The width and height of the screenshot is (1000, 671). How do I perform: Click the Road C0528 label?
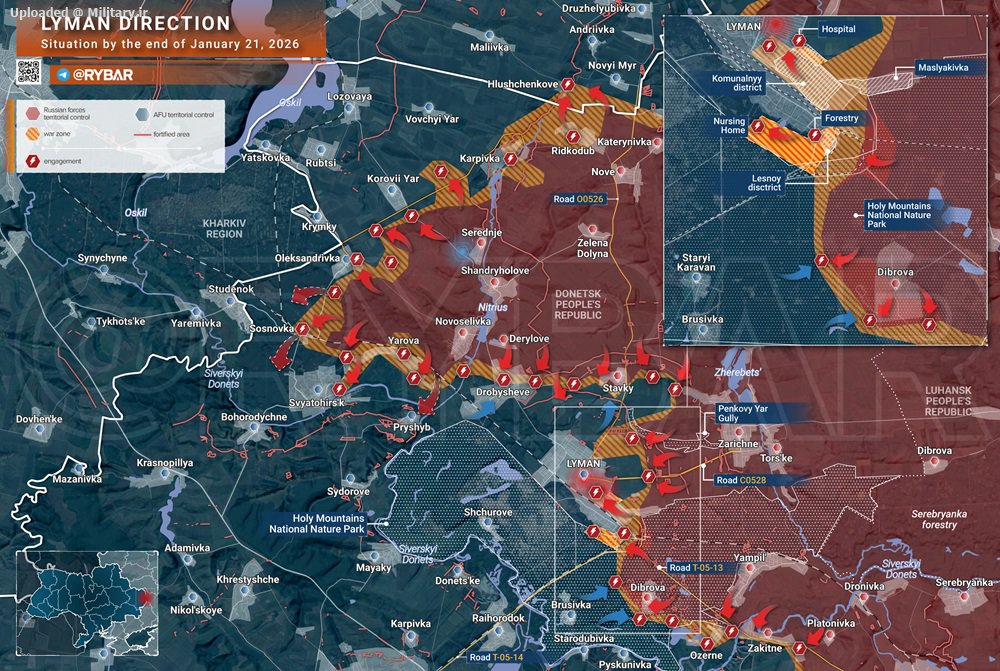click(x=742, y=480)
